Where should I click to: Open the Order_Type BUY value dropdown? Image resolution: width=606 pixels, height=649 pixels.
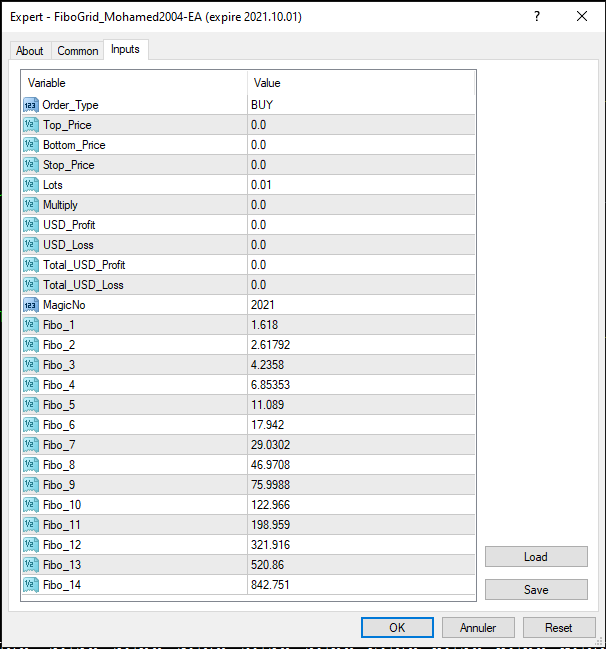[360, 105]
